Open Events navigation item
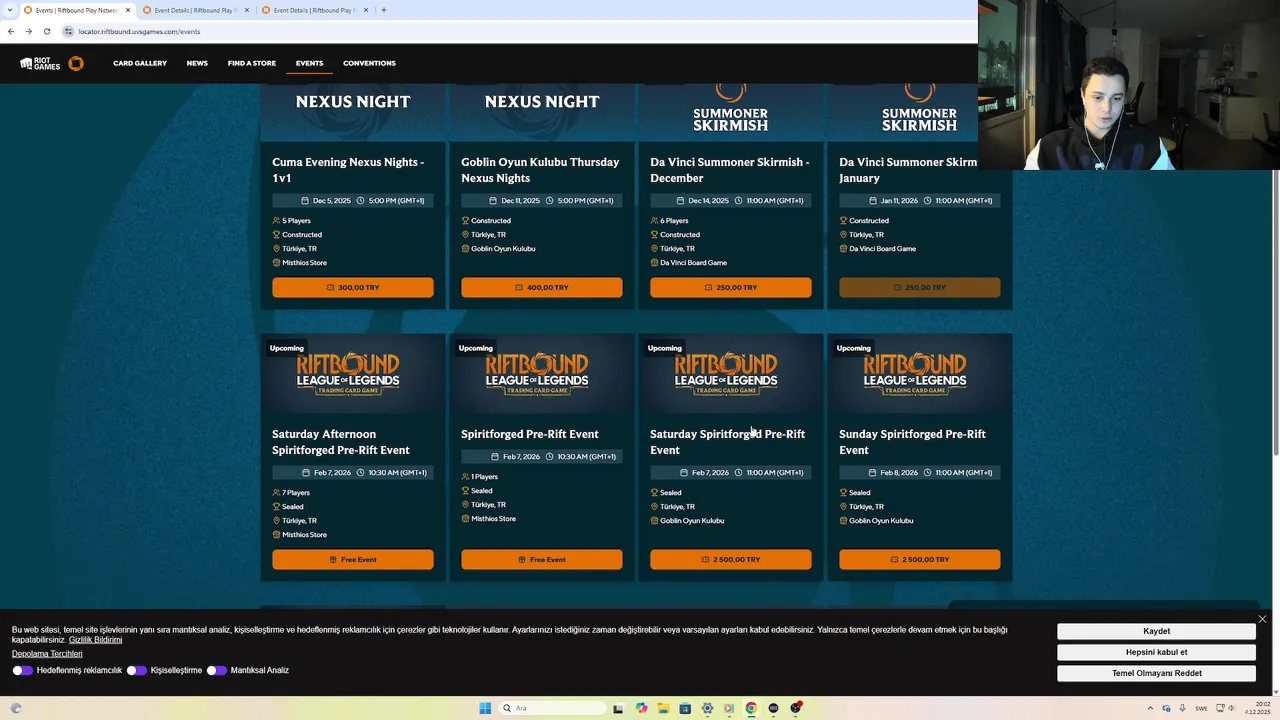The image size is (1280, 720). click(309, 63)
